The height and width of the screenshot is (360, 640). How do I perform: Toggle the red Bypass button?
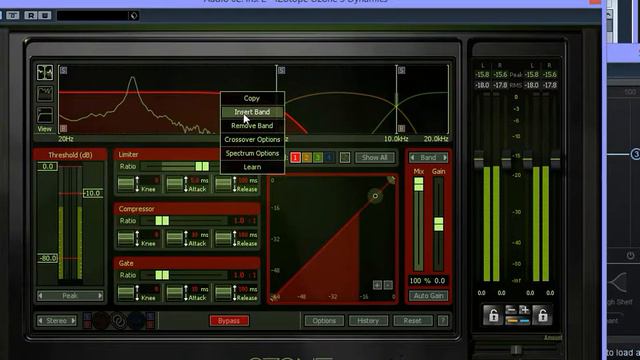click(229, 321)
